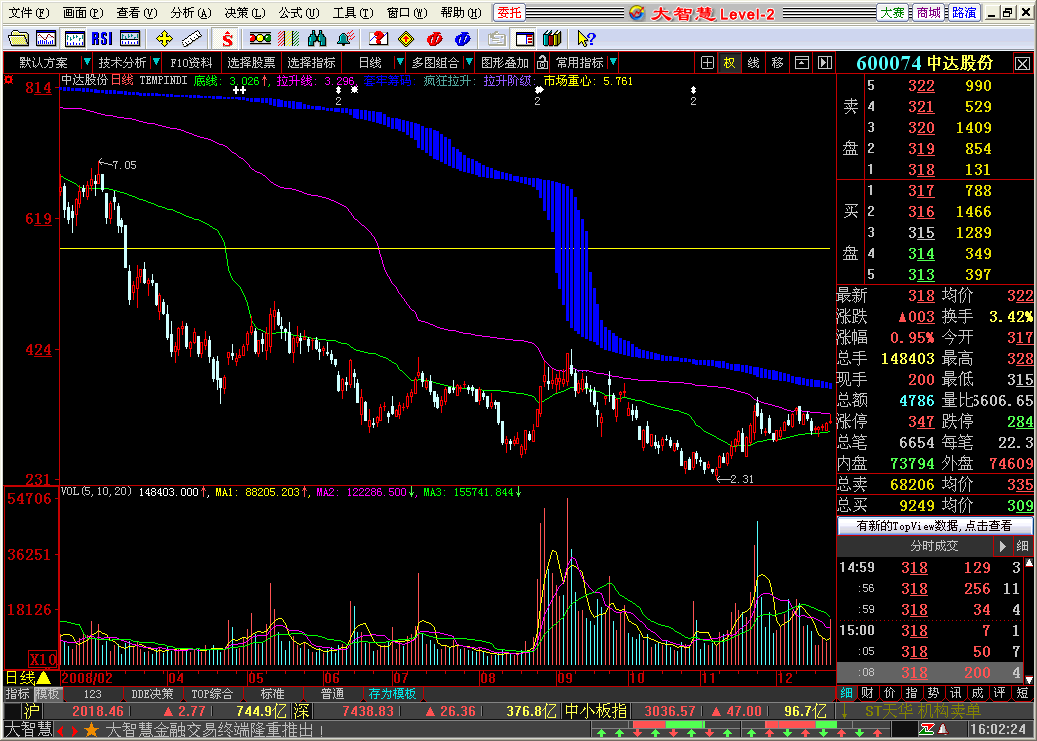Switch to the TOP综合 tab
The width and height of the screenshot is (1037, 741).
pos(212,693)
